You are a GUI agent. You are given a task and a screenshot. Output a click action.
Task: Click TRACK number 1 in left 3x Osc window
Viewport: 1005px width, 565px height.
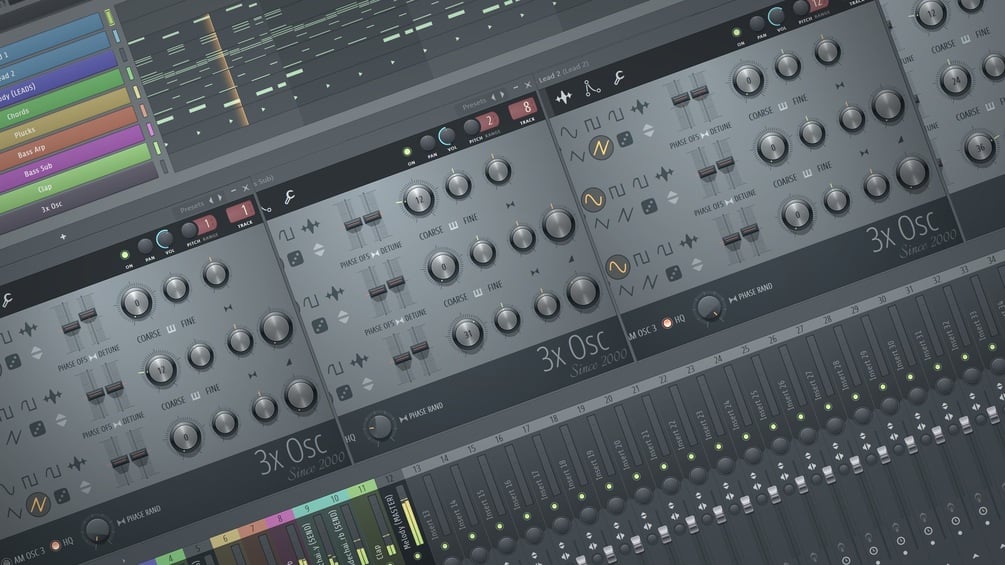242,213
